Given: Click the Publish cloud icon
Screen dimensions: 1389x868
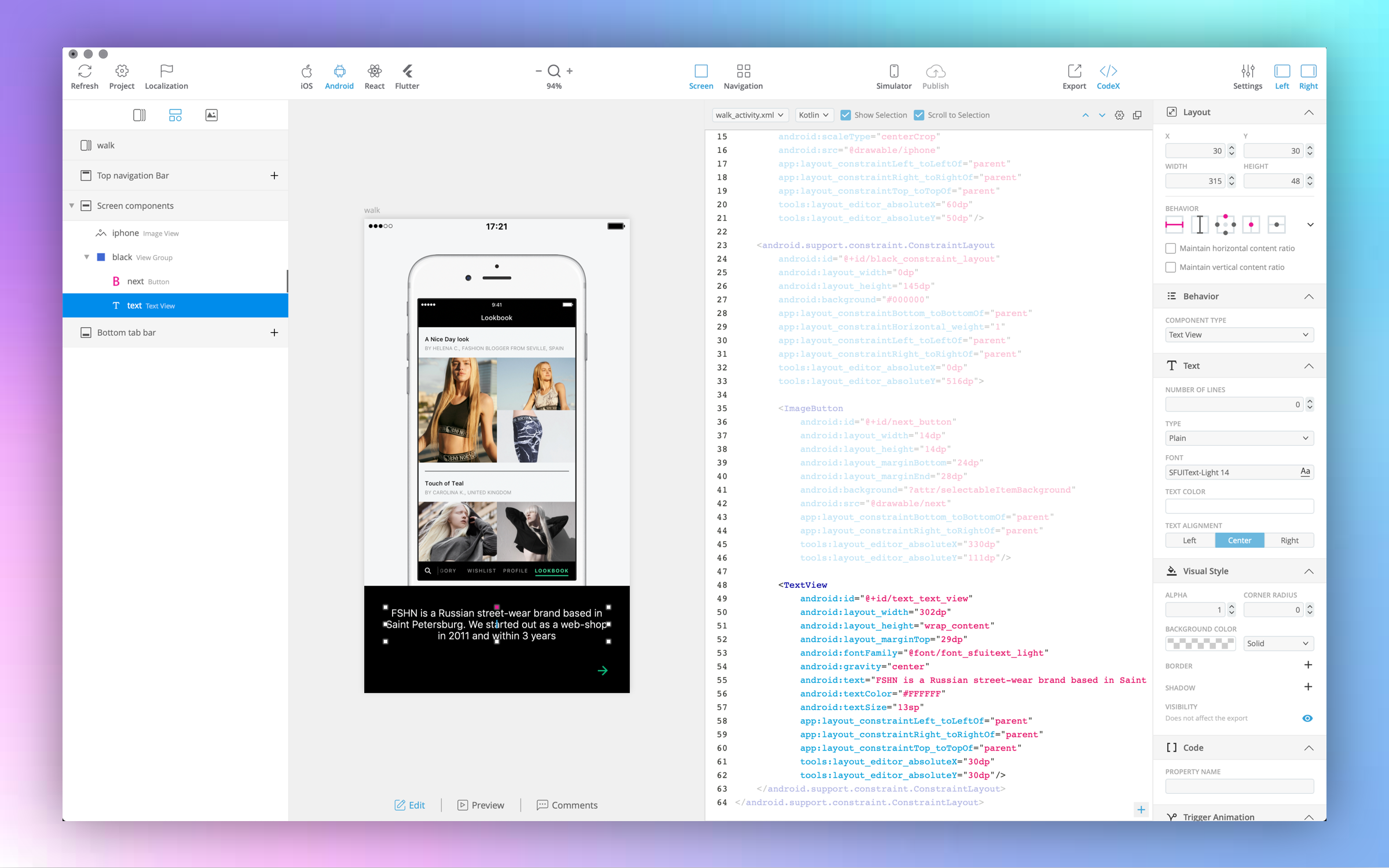Looking at the screenshot, I should pos(936,71).
